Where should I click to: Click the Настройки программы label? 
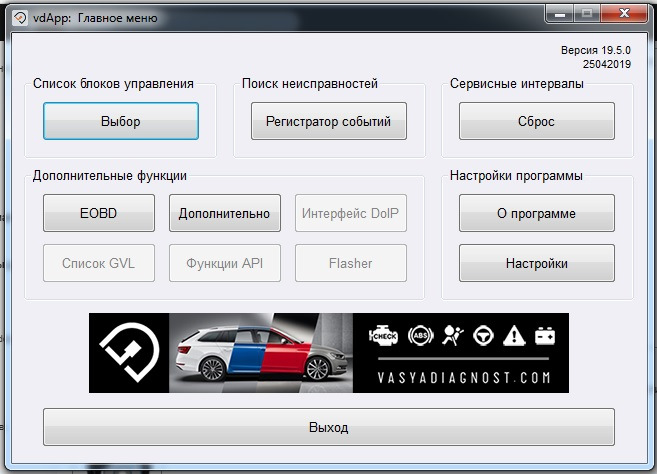coord(516,175)
